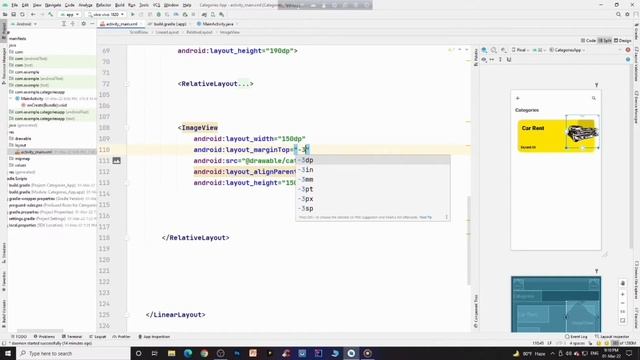Click the Sync/Reload toolbar icon
The width and height of the screenshot is (640, 360).
click(22, 15)
